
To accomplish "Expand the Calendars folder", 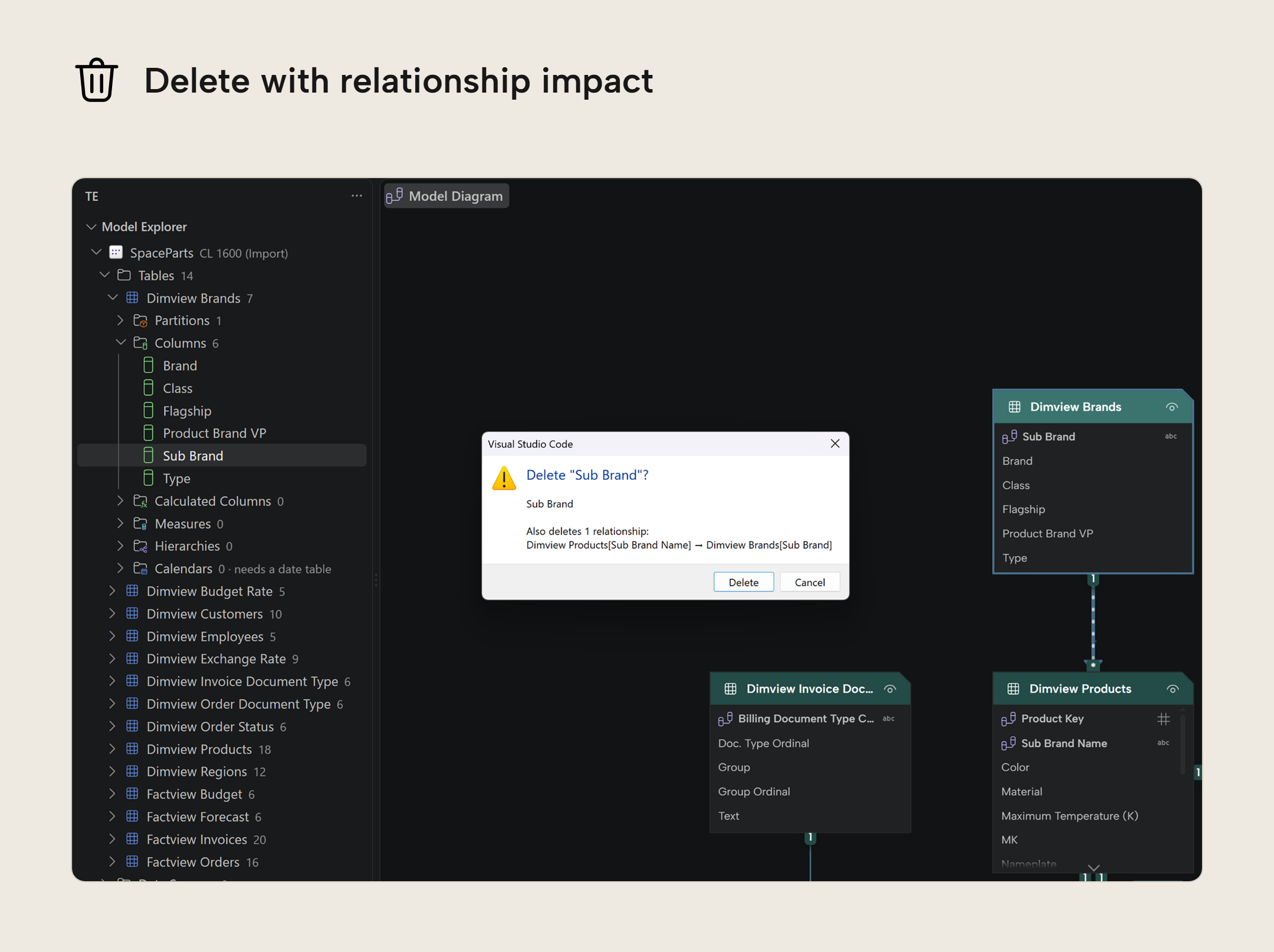I will coord(120,569).
